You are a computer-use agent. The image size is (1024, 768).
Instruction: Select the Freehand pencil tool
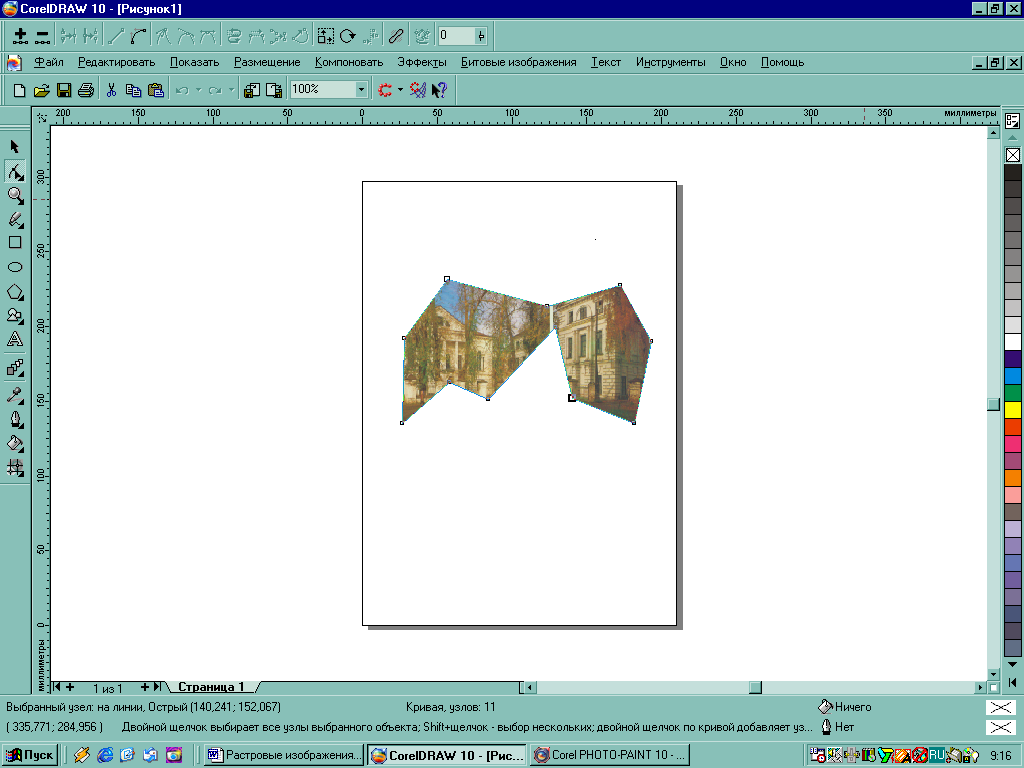(15, 219)
